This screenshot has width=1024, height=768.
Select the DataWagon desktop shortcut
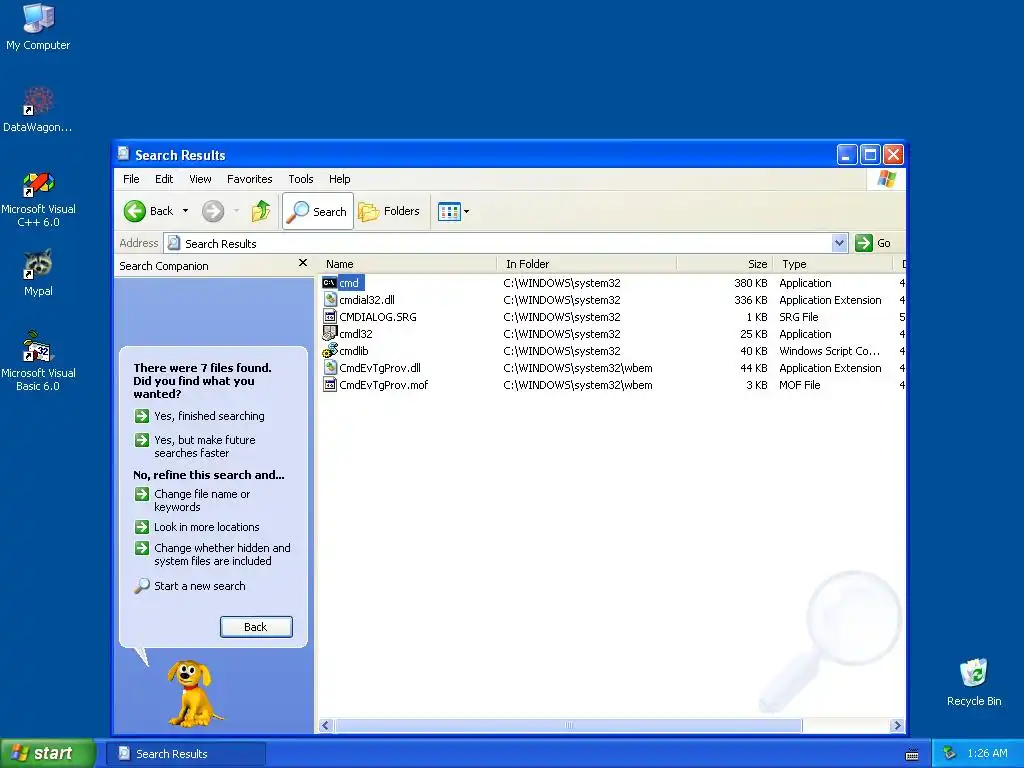pyautogui.click(x=38, y=110)
